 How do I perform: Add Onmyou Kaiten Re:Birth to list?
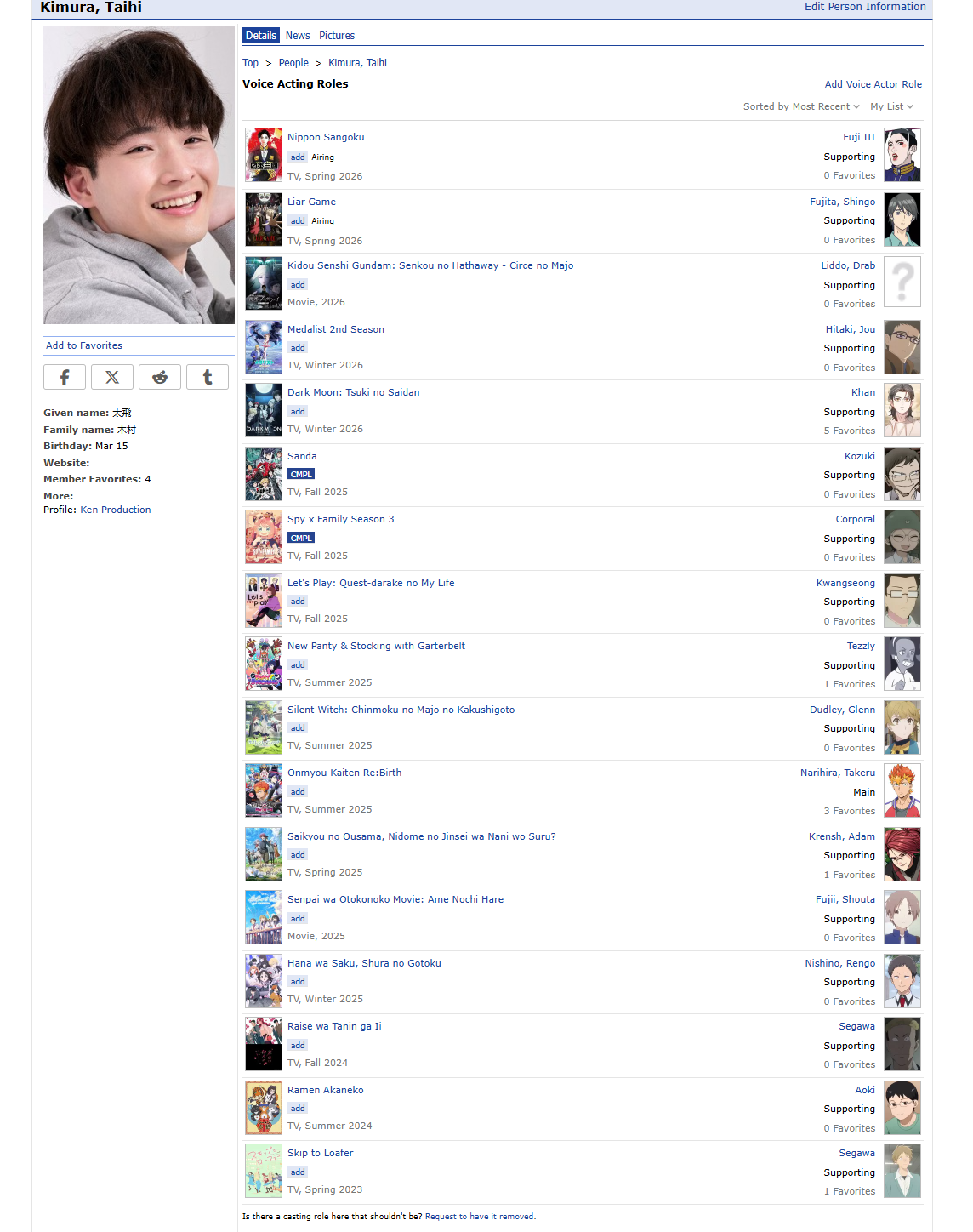pyautogui.click(x=298, y=792)
